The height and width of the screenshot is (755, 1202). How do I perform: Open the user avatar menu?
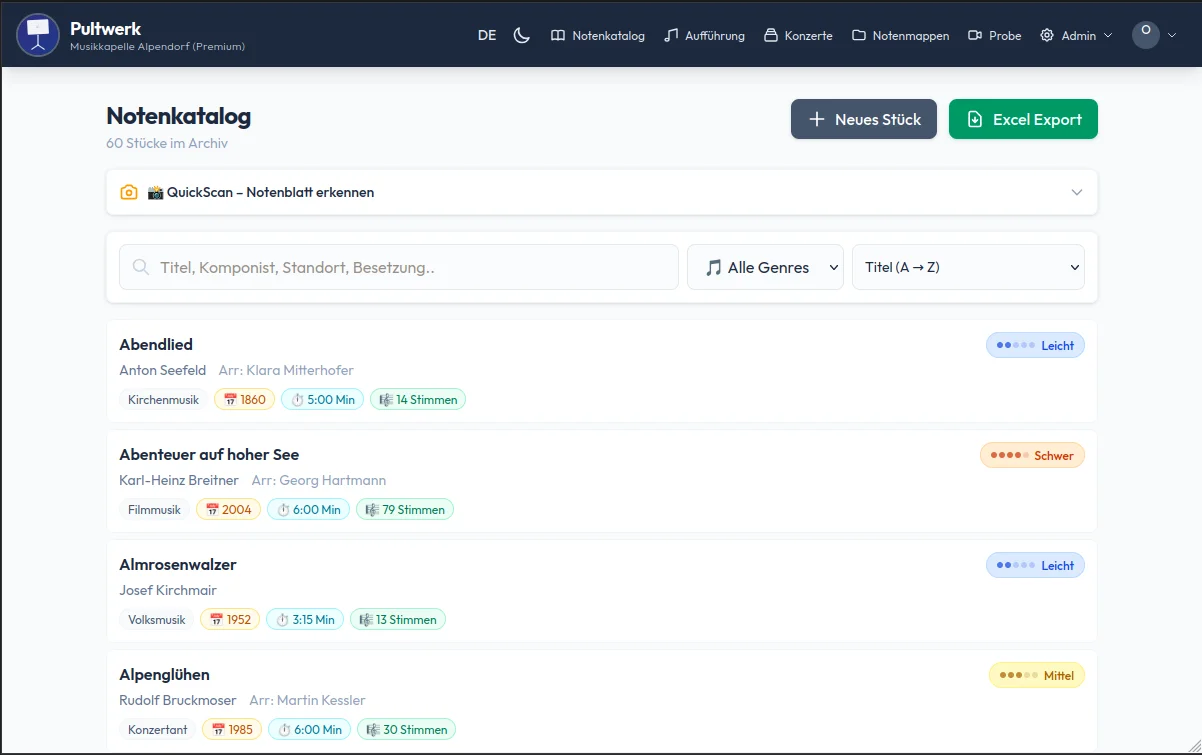pyautogui.click(x=1154, y=35)
